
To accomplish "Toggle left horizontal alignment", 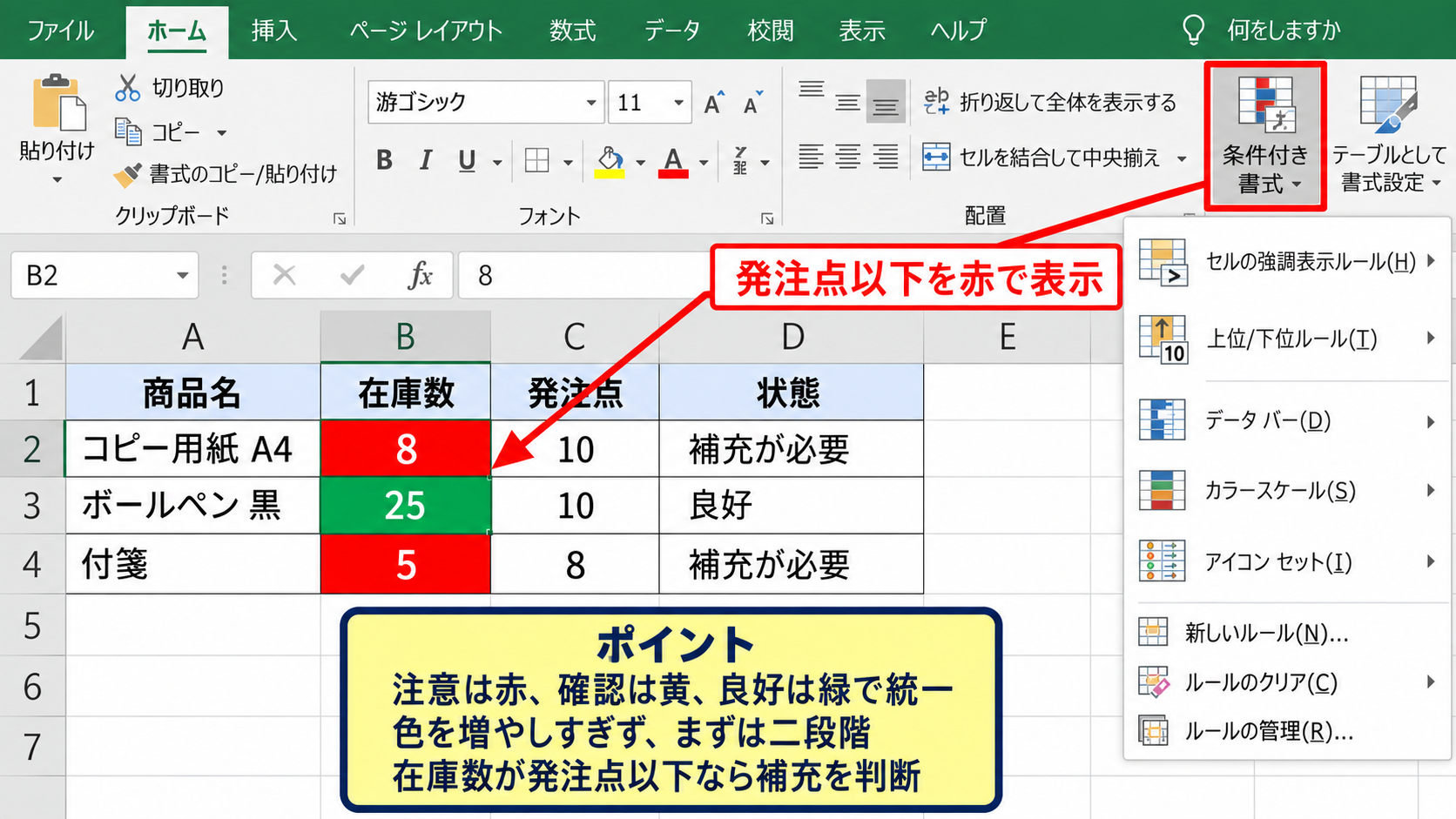I will tap(811, 157).
